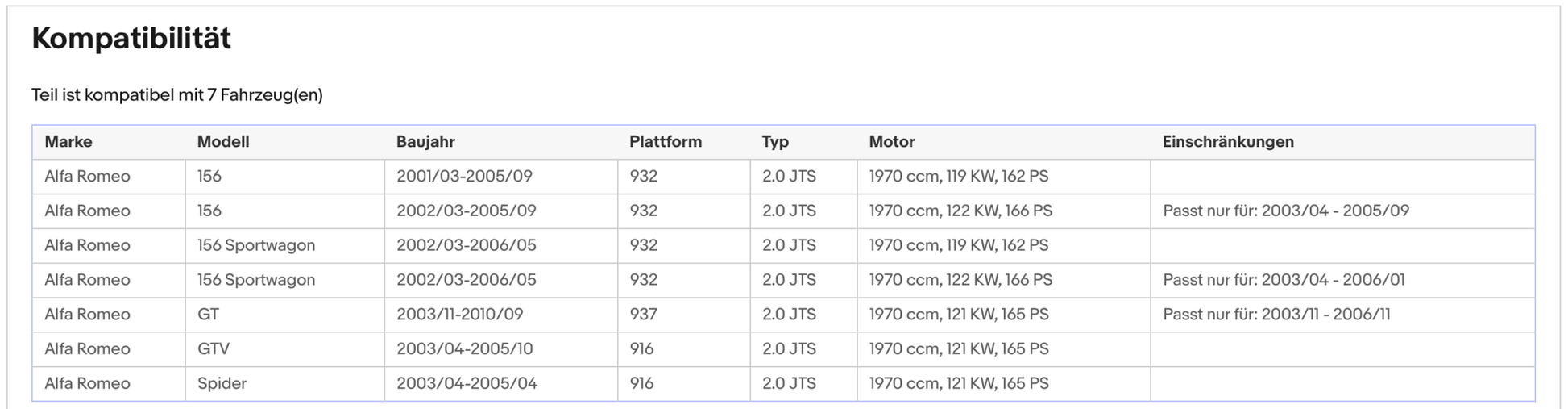This screenshot has width=1568, height=409.
Task: Click the Kompatibilität section heading
Action: click(131, 38)
